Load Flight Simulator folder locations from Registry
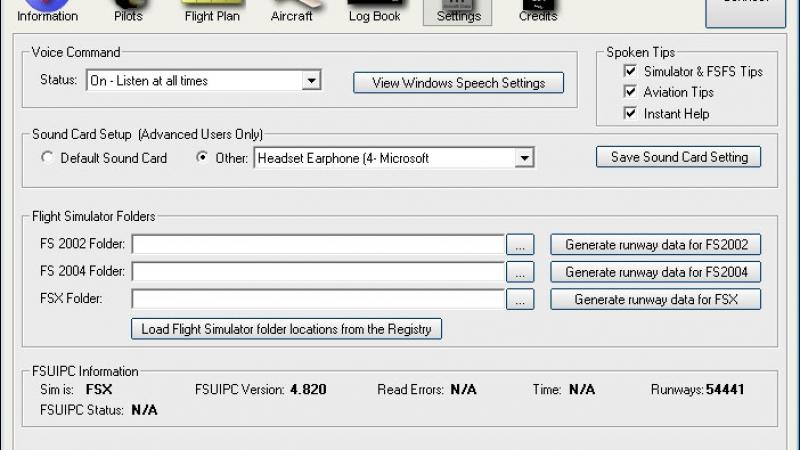The image size is (800, 450). (x=286, y=329)
